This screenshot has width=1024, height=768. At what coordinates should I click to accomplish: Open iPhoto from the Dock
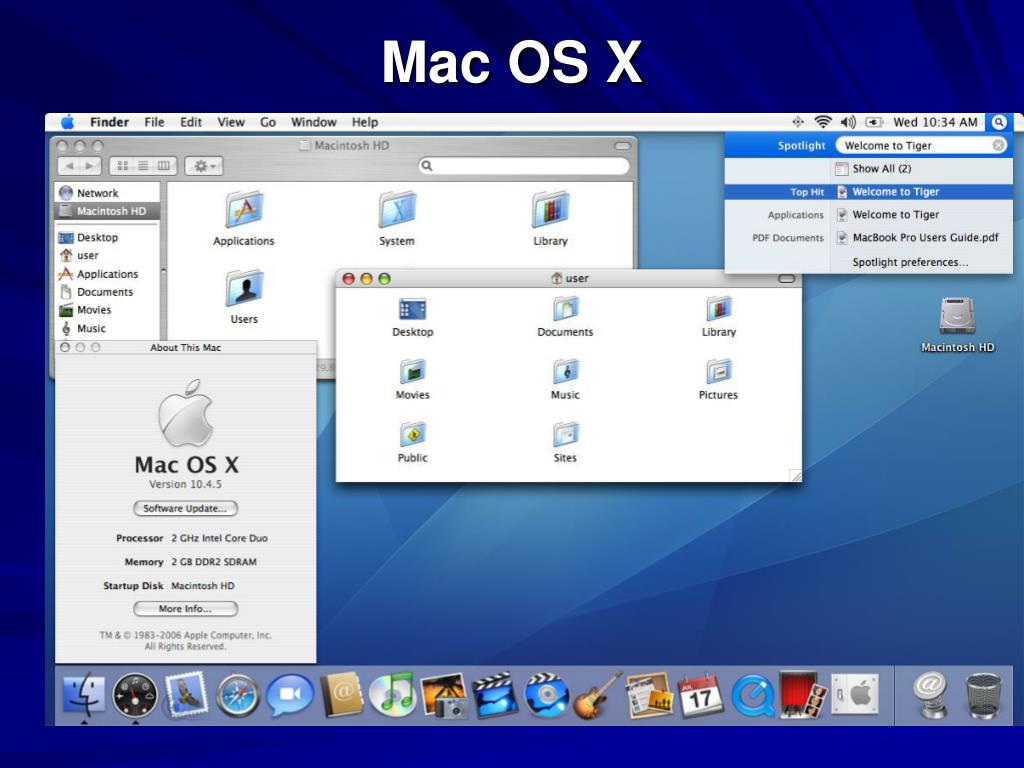pos(444,696)
